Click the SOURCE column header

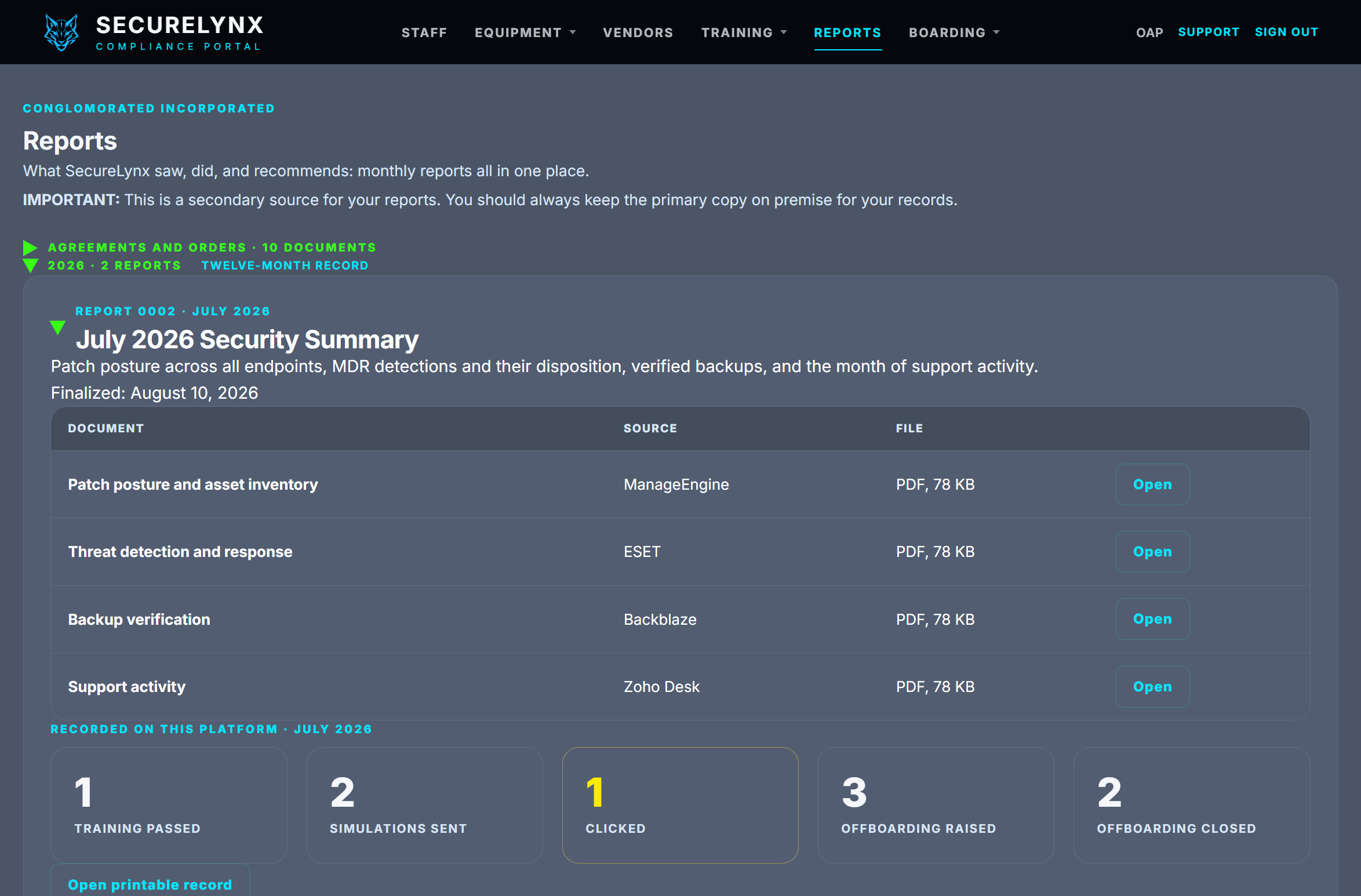650,428
